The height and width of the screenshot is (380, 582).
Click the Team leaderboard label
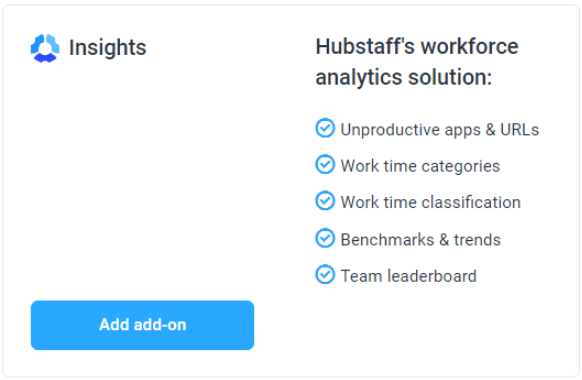[x=408, y=276]
